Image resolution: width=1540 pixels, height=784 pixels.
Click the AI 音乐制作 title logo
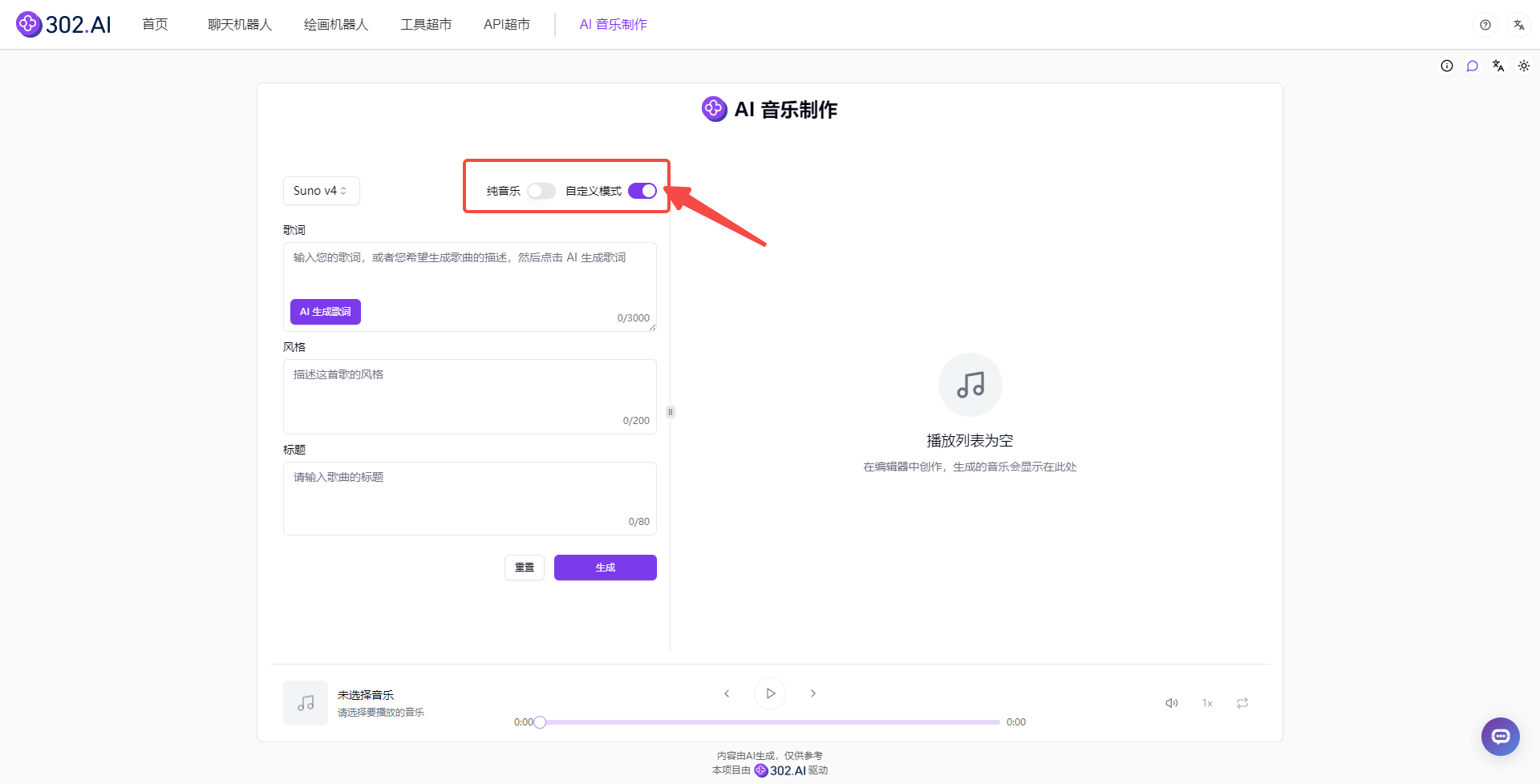(714, 109)
